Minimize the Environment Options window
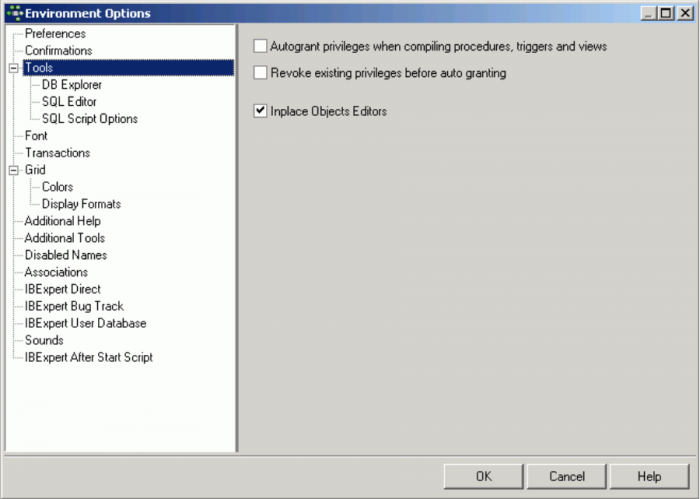 [649, 13]
